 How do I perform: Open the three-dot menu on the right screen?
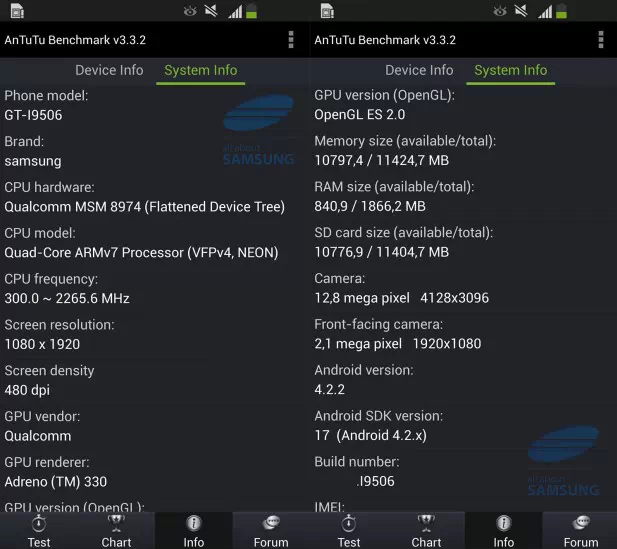click(601, 40)
